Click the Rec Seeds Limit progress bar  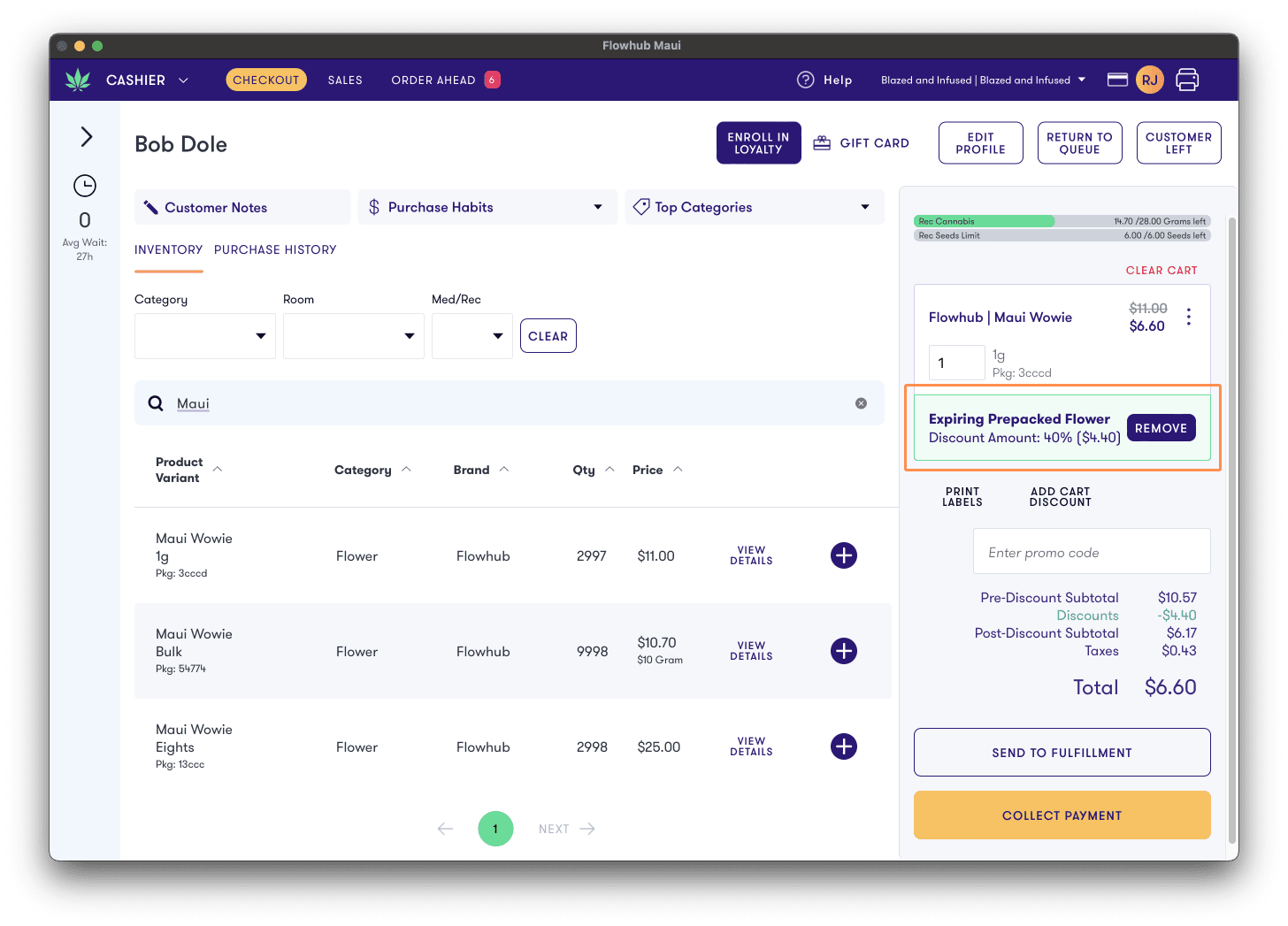[x=1062, y=235]
